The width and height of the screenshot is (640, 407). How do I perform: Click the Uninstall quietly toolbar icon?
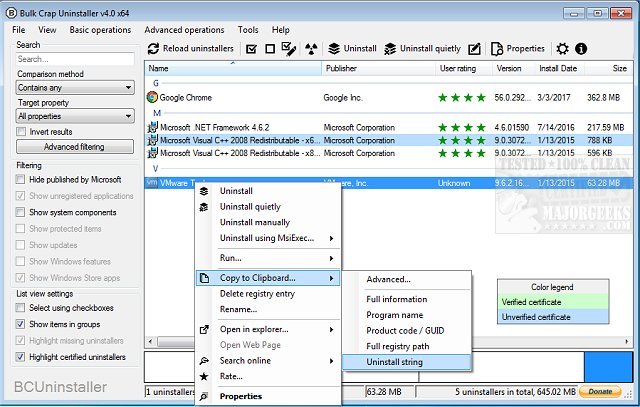tap(390, 48)
